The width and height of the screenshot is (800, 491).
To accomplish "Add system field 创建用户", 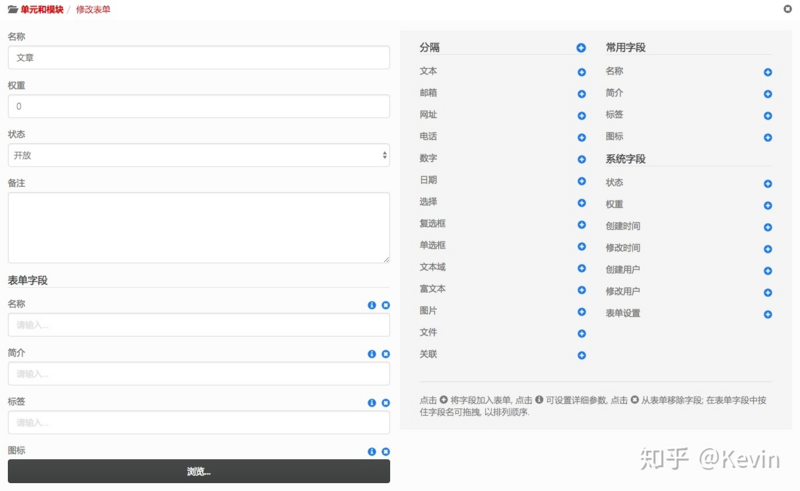I will [x=768, y=271].
